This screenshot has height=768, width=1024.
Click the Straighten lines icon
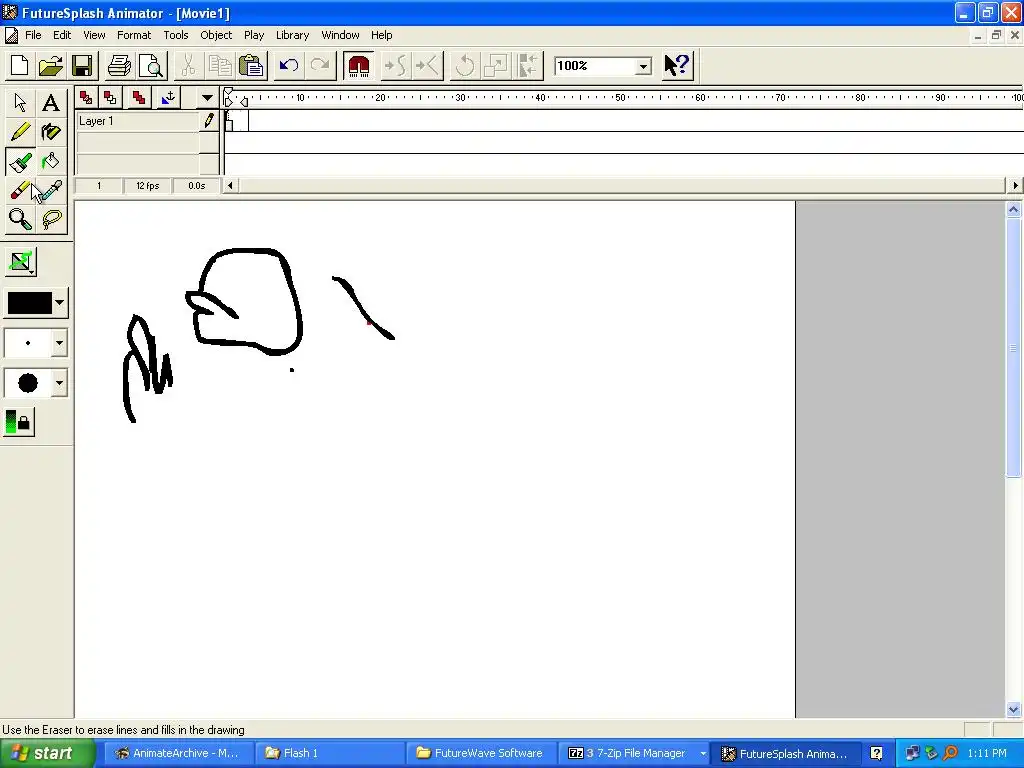(x=428, y=65)
